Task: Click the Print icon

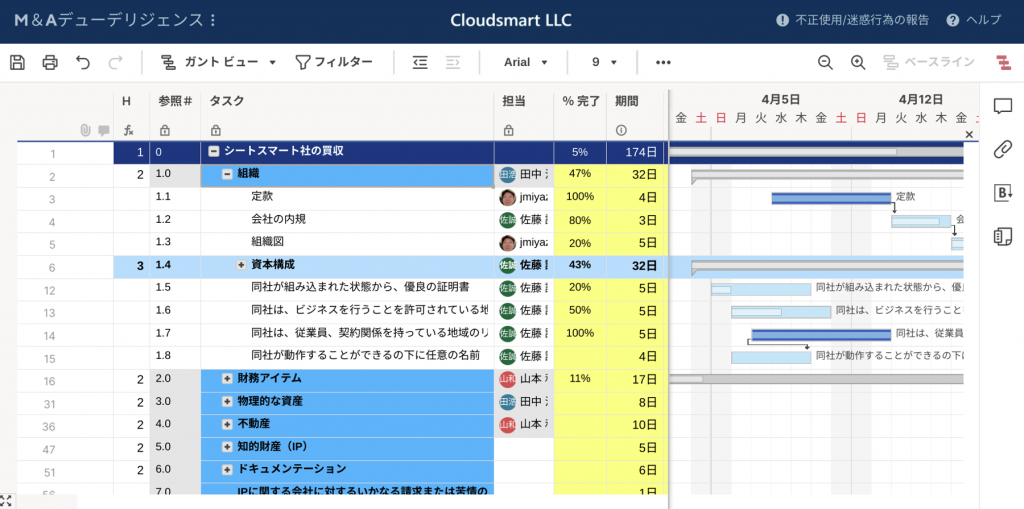Action: (x=50, y=62)
